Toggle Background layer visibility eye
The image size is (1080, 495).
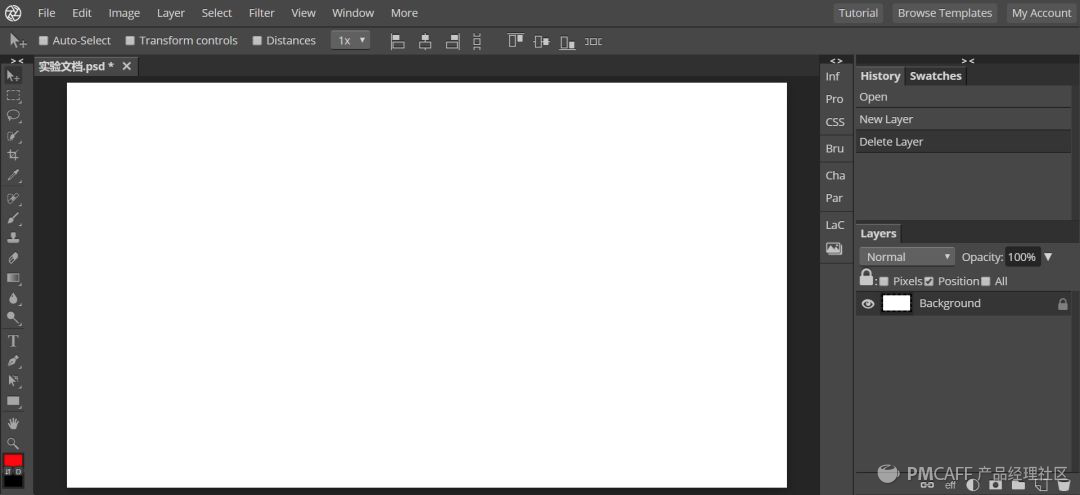(868, 304)
